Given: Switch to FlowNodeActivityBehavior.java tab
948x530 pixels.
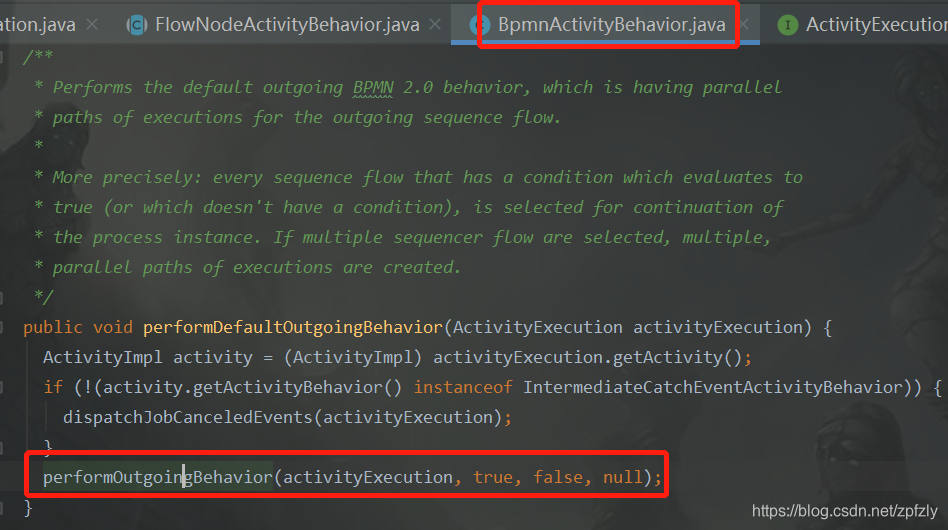Looking at the screenshot, I should pos(287,25).
